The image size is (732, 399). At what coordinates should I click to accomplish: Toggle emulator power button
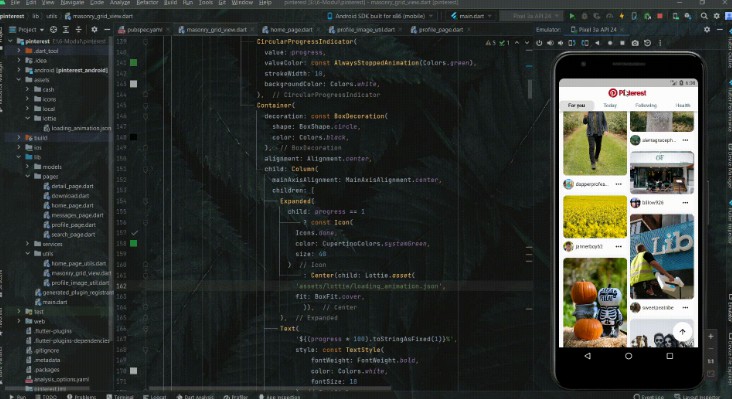[x=539, y=43]
